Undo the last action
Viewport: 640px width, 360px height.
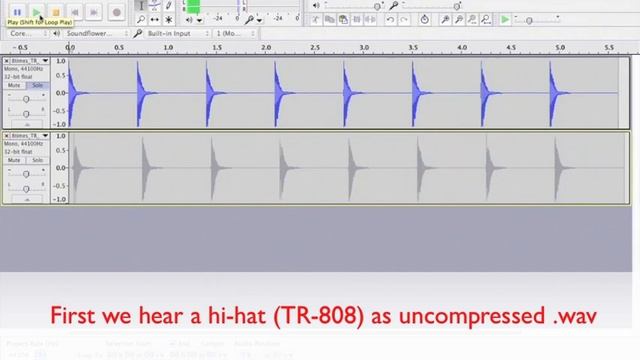(390, 19)
